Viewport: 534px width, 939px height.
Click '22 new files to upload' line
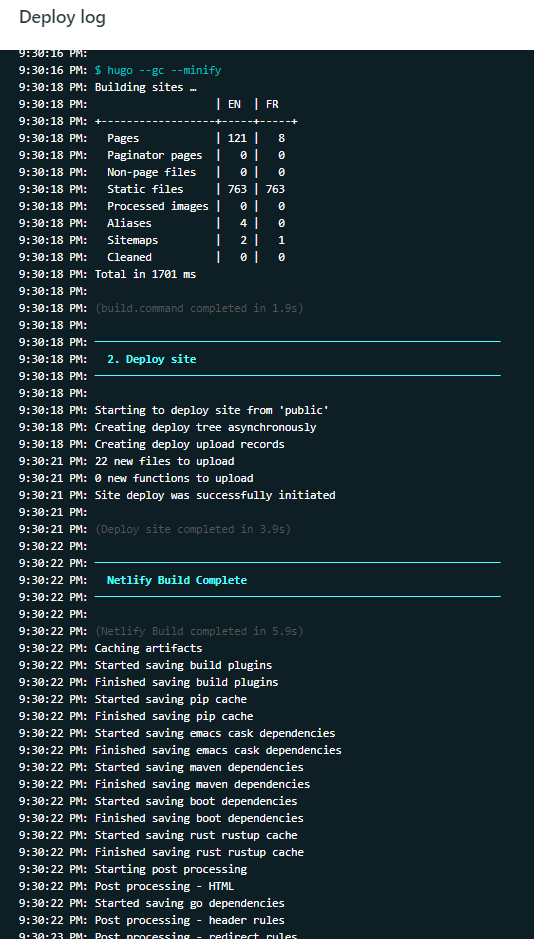tap(165, 461)
